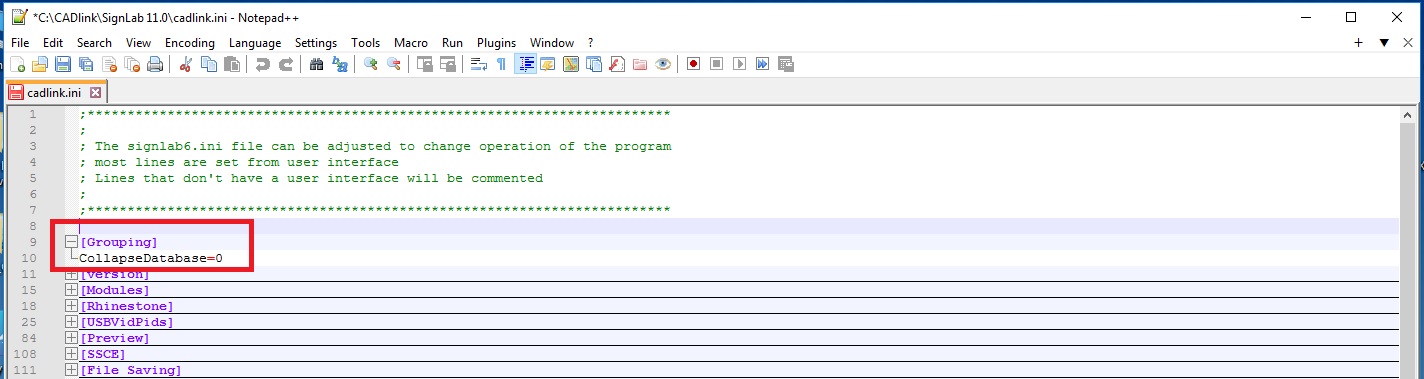Click the Open file folder icon
The height and width of the screenshot is (379, 1424).
pyautogui.click(x=39, y=64)
